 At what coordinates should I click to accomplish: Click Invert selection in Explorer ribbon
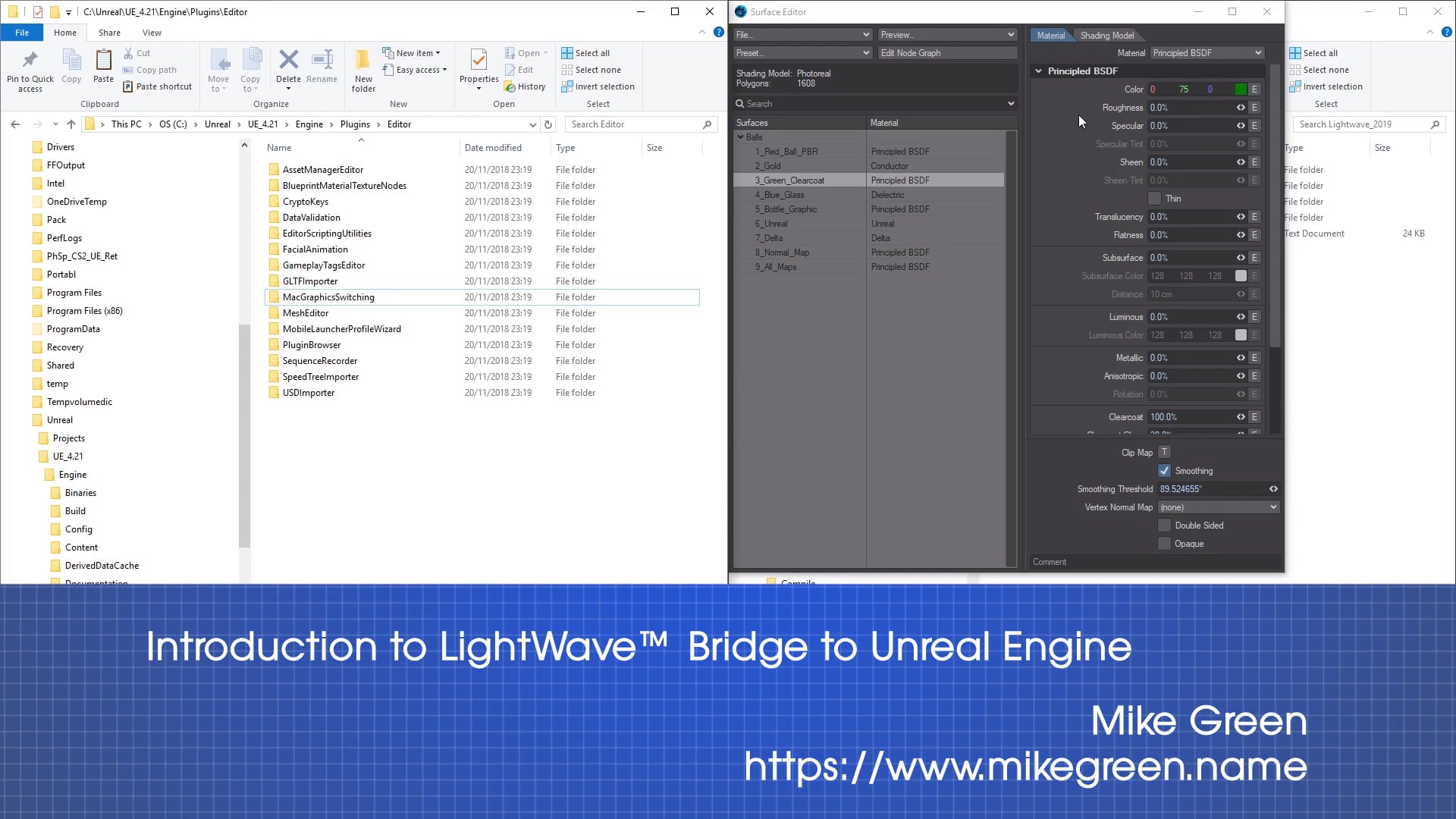point(598,86)
